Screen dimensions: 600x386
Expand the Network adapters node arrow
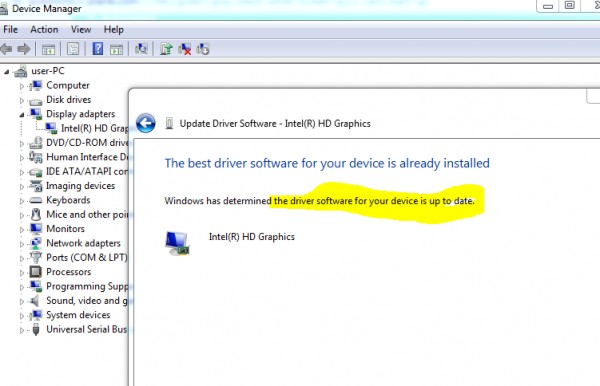click(x=22, y=244)
